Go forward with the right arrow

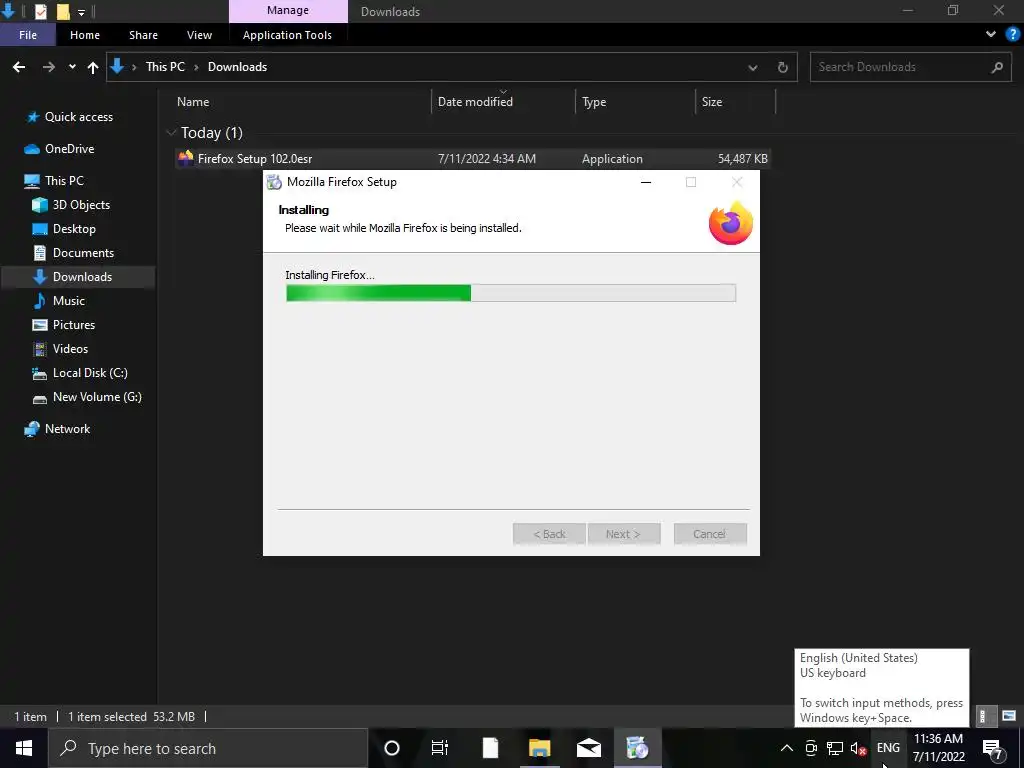pos(48,67)
